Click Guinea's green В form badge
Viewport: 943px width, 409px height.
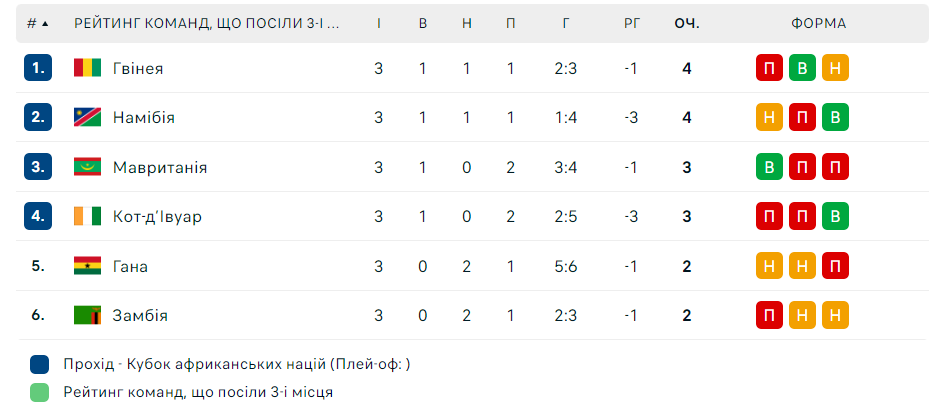[x=802, y=68]
